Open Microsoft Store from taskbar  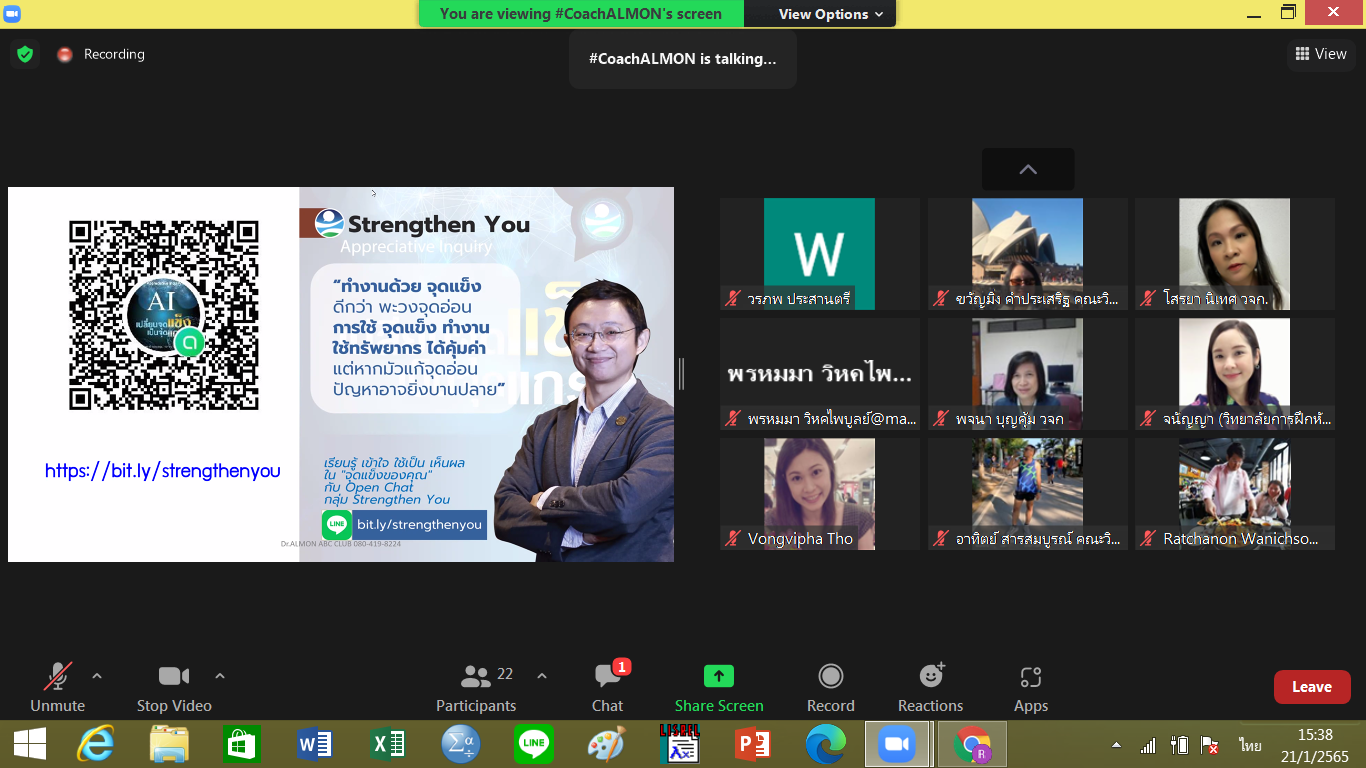(243, 744)
